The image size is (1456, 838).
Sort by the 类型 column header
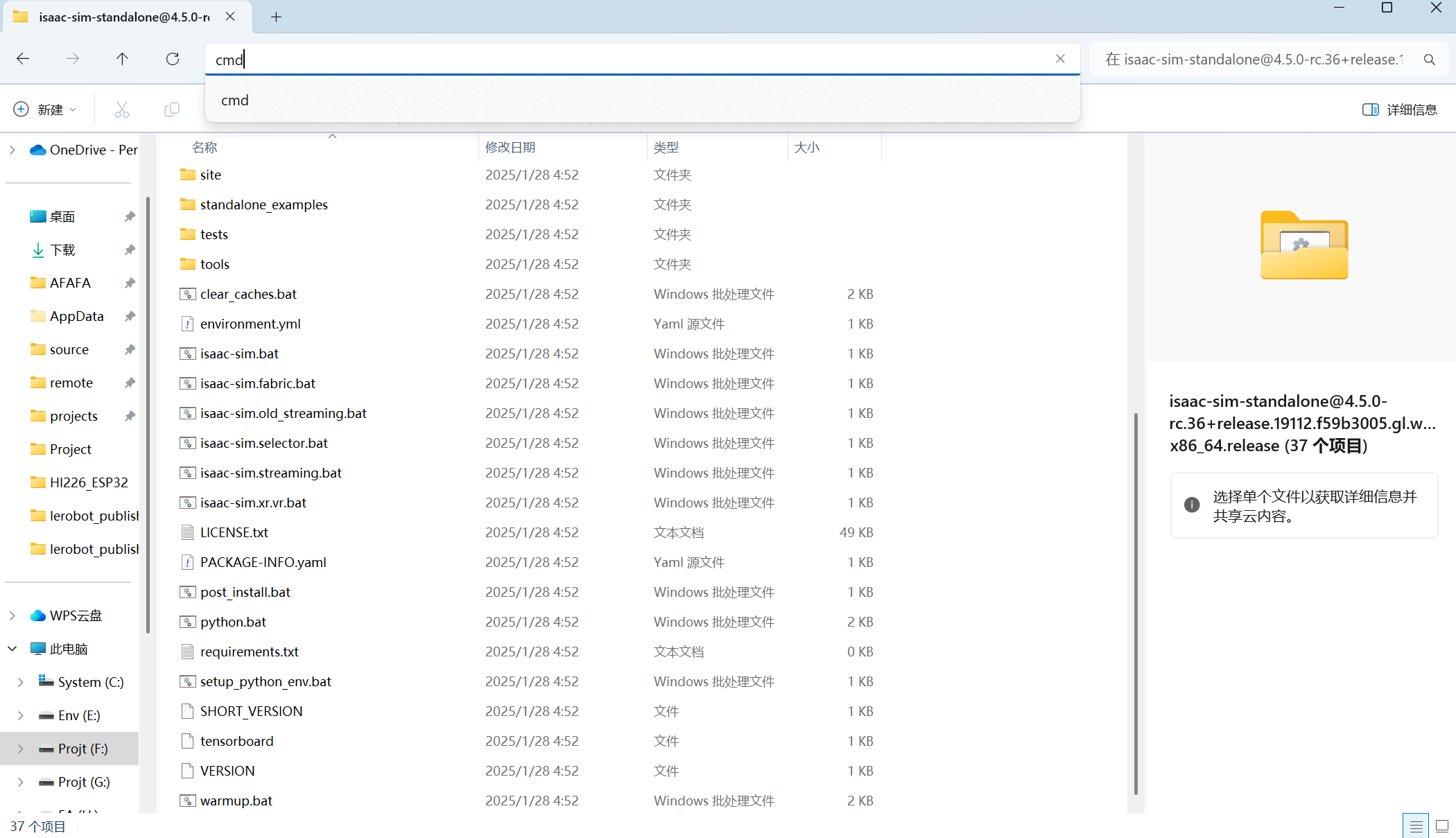point(666,147)
